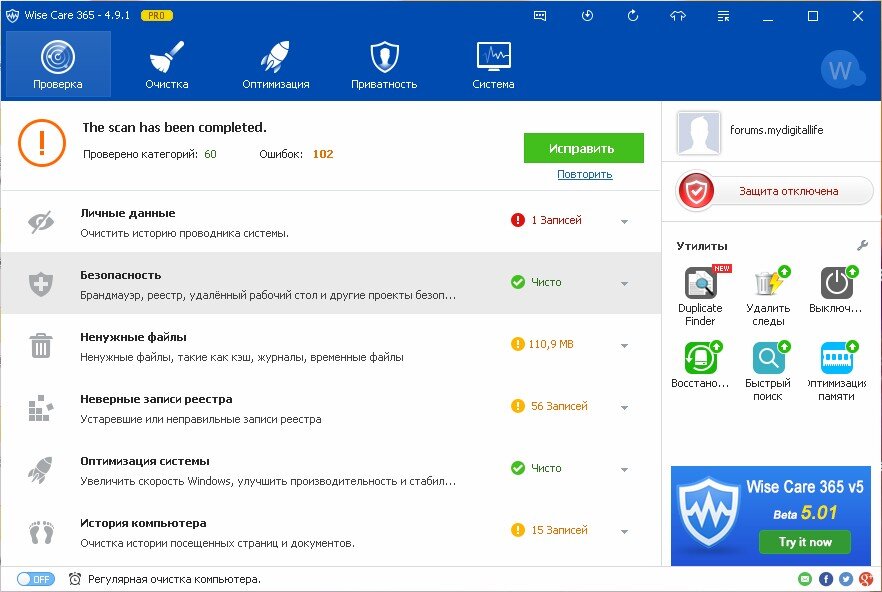Screen dimensions: 882x592
Task: Click the Неверные записи реестра heading
Action: (x=156, y=399)
